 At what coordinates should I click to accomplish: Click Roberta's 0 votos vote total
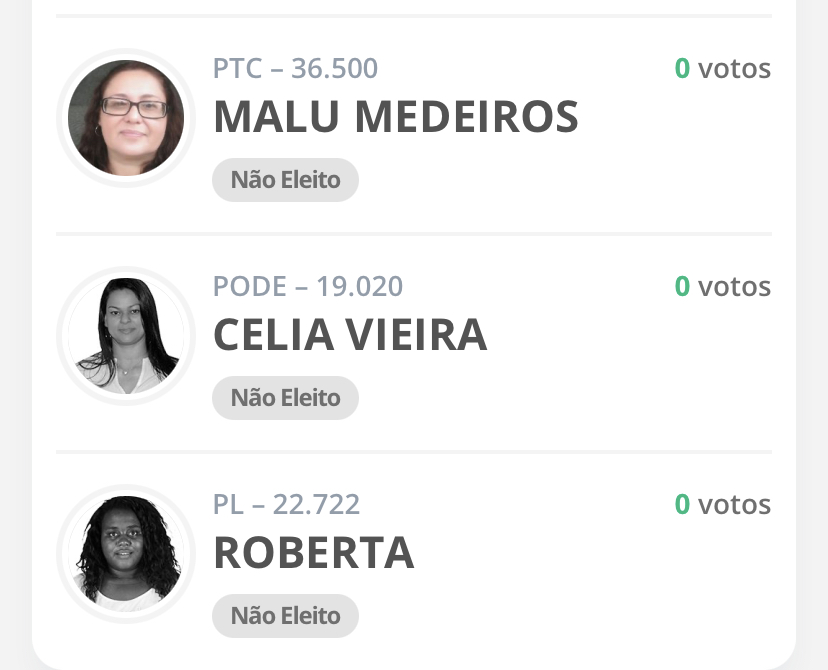pyautogui.click(x=722, y=505)
